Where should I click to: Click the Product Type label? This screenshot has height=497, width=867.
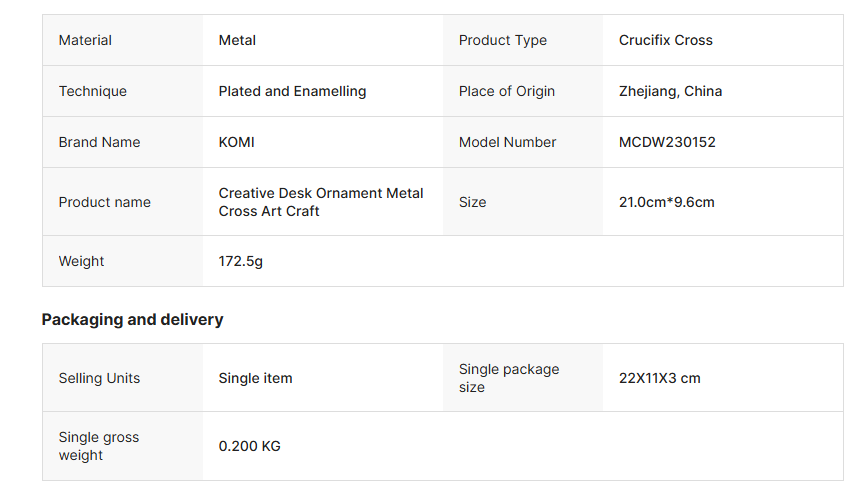tap(502, 40)
